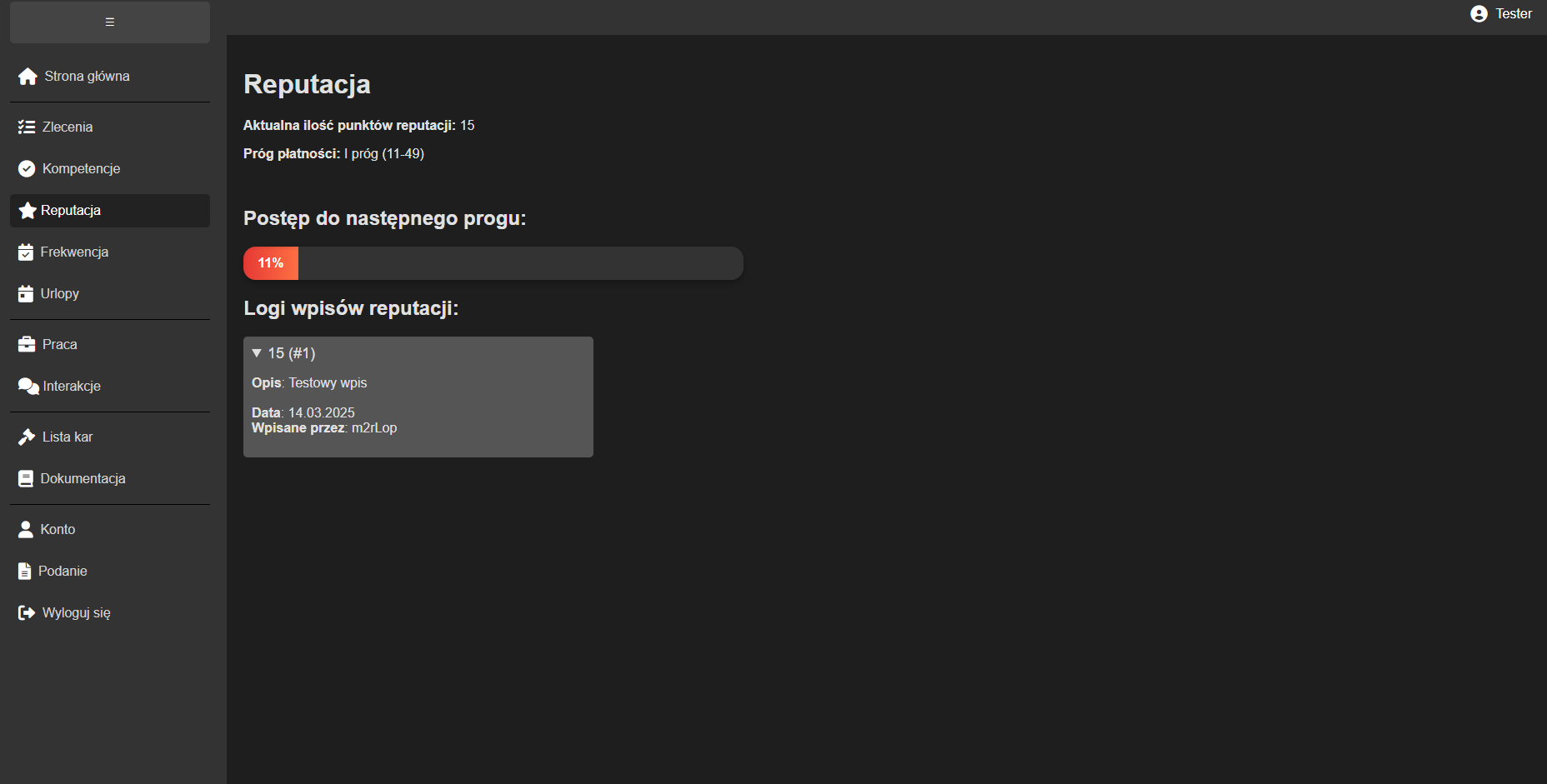
Task: Click the home icon for Strona główna
Action: pos(28,77)
